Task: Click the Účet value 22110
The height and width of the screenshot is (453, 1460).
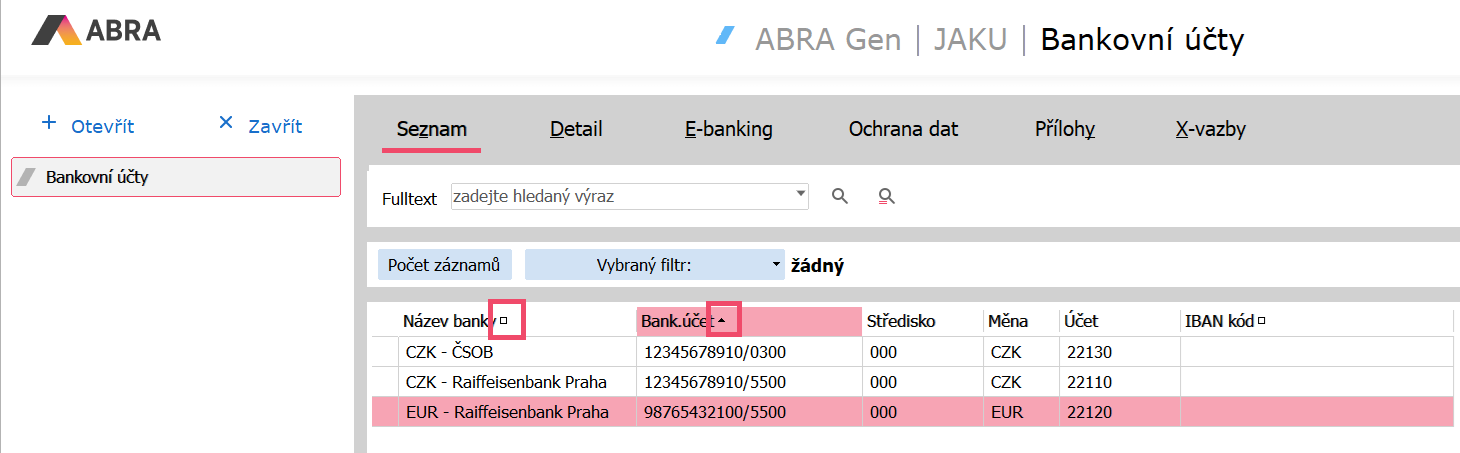Action: 1089,382
